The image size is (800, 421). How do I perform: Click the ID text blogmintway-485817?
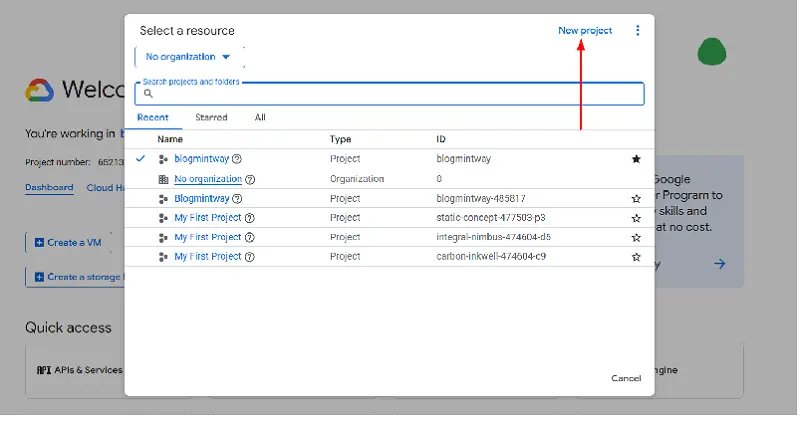(x=481, y=199)
